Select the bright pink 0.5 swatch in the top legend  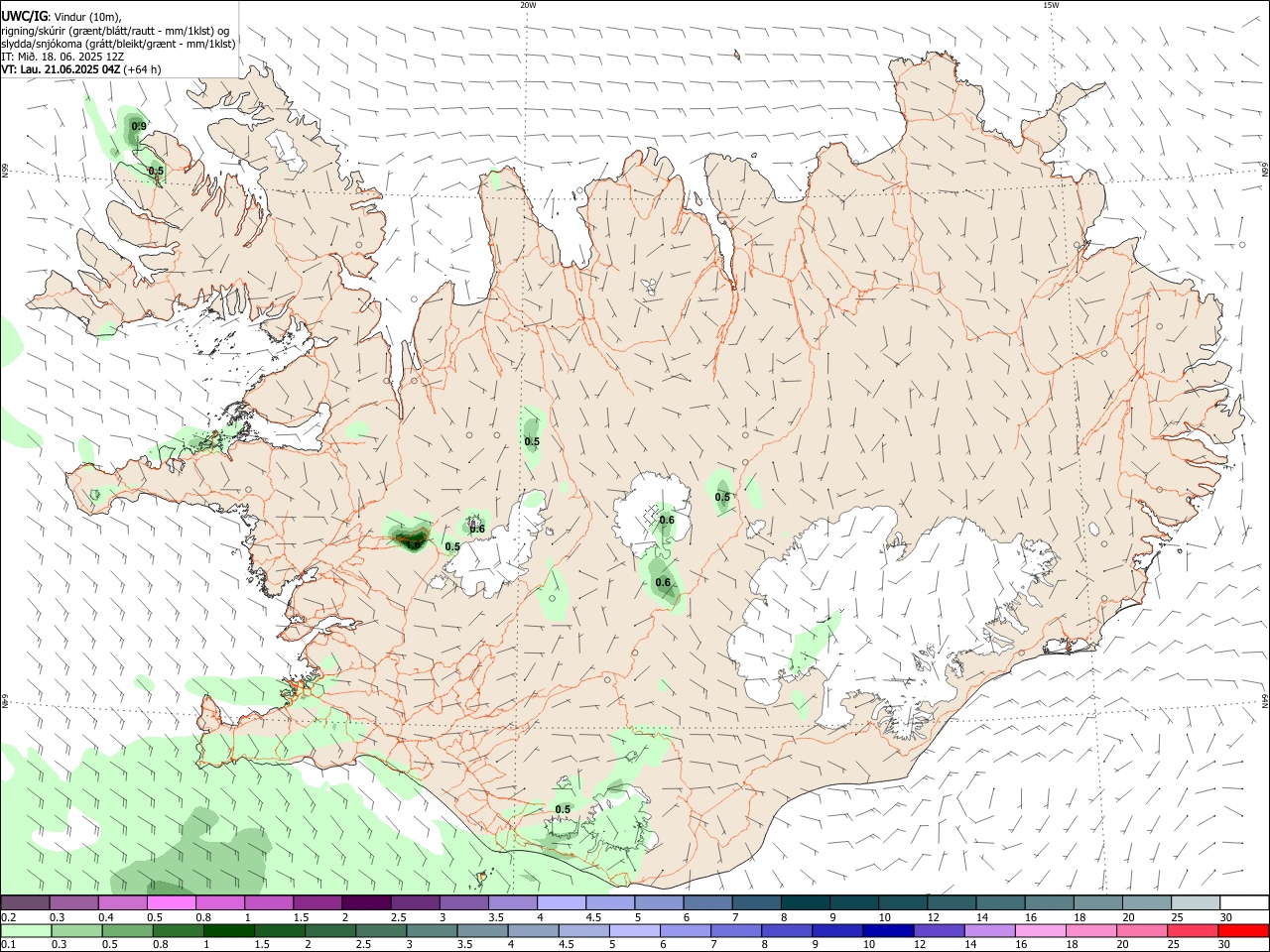(x=171, y=903)
